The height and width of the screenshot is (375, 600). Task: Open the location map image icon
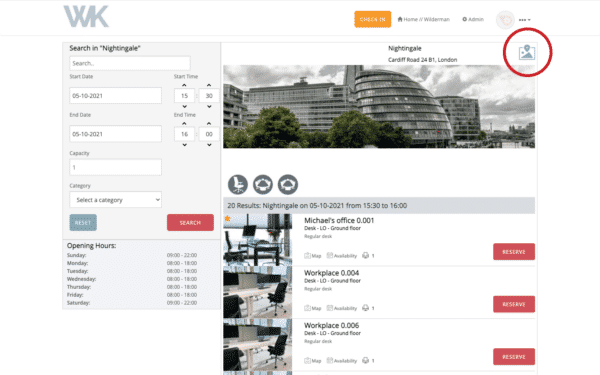click(x=527, y=52)
